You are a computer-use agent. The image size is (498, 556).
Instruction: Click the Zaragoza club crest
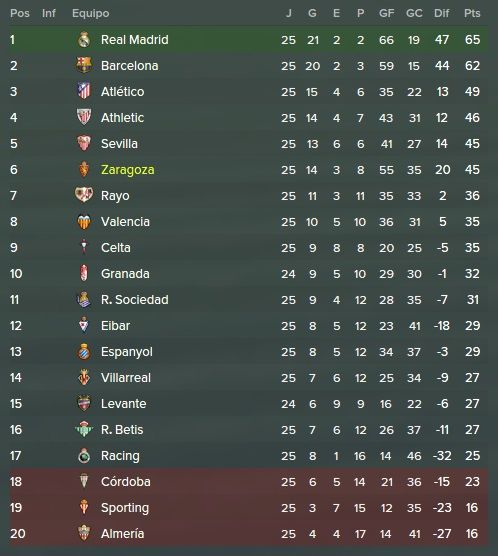coord(84,169)
